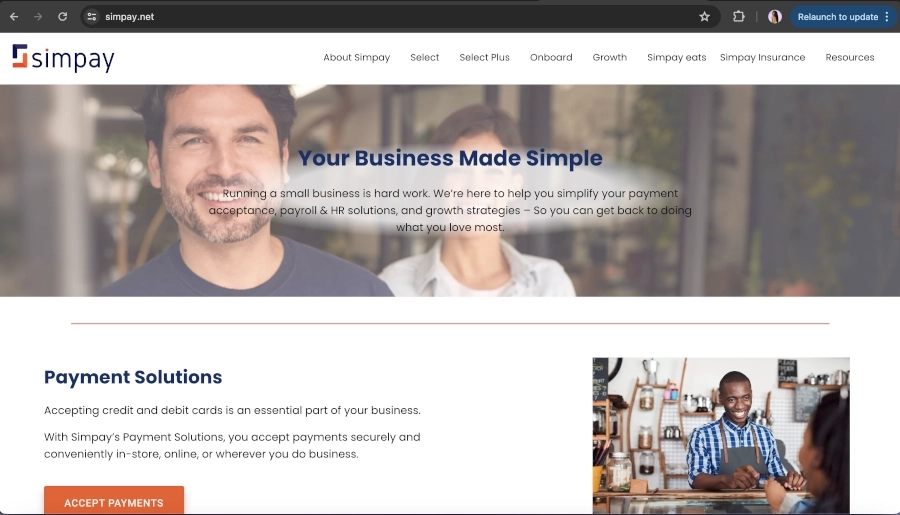The image size is (900, 515).
Task: Click the browser back arrow
Action: pyautogui.click(x=14, y=17)
